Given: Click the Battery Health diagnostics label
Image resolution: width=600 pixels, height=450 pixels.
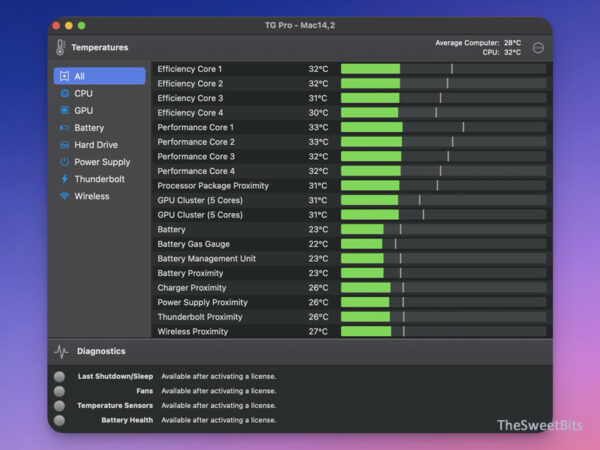Looking at the screenshot, I should pos(127,420).
